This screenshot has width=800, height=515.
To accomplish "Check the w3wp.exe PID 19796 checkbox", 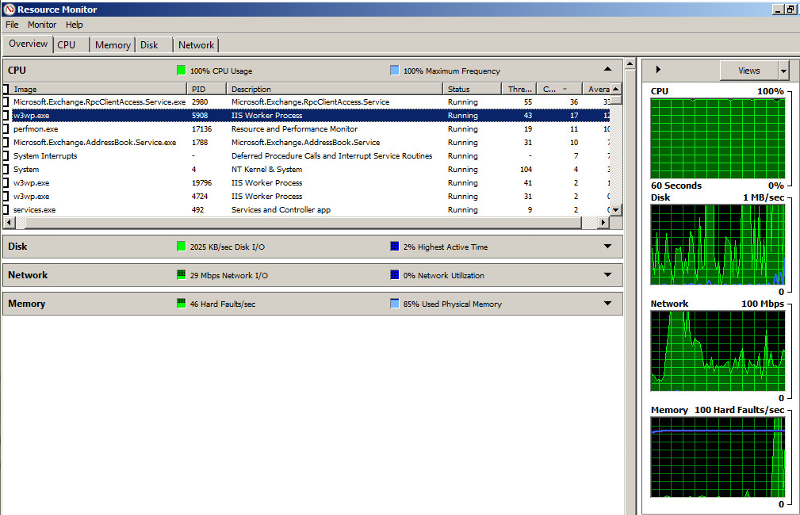I will 6,183.
